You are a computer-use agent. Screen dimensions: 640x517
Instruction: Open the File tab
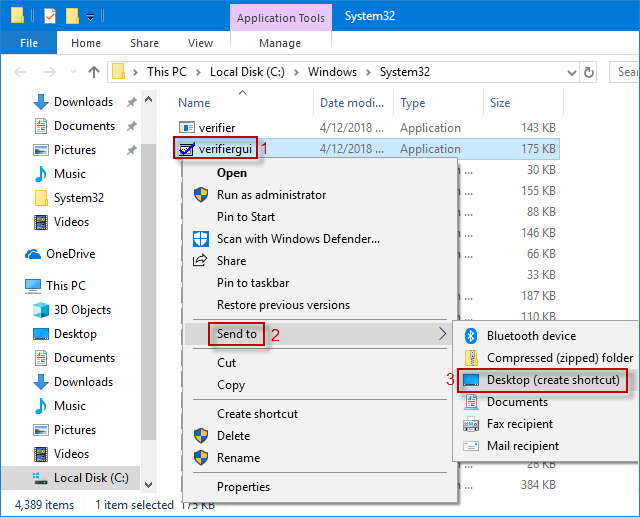pyautogui.click(x=29, y=43)
